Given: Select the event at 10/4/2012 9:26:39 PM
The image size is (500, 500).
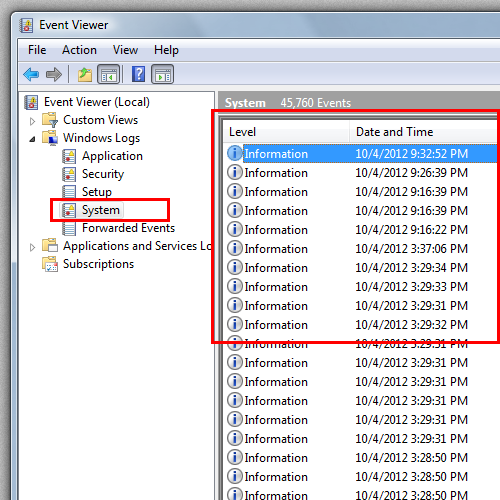Looking at the screenshot, I should tap(360, 173).
